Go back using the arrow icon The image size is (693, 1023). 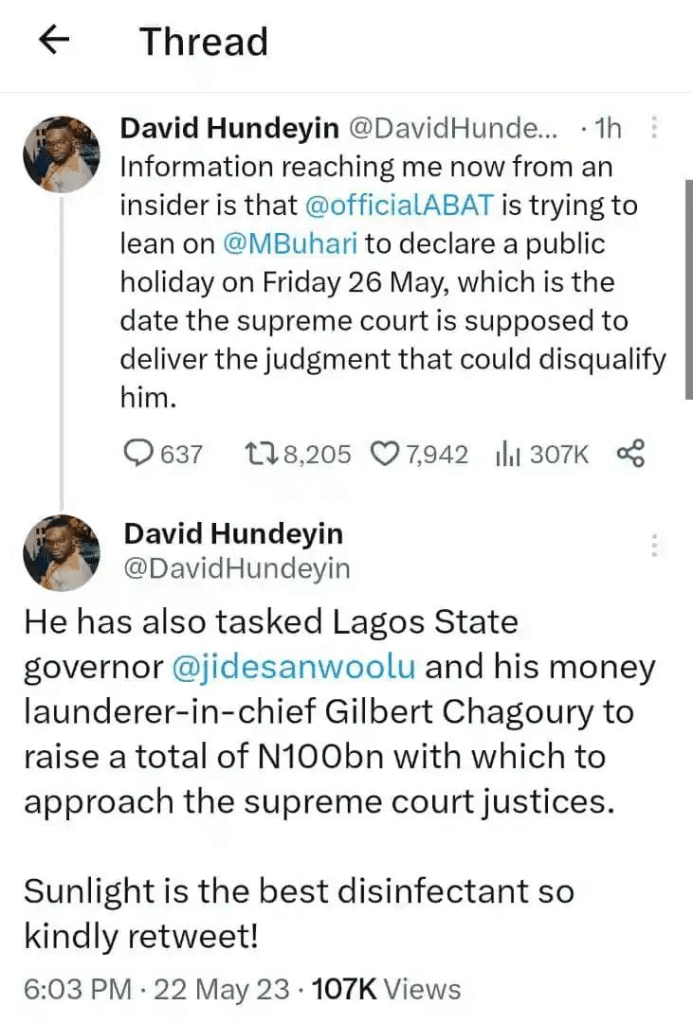(x=54, y=41)
